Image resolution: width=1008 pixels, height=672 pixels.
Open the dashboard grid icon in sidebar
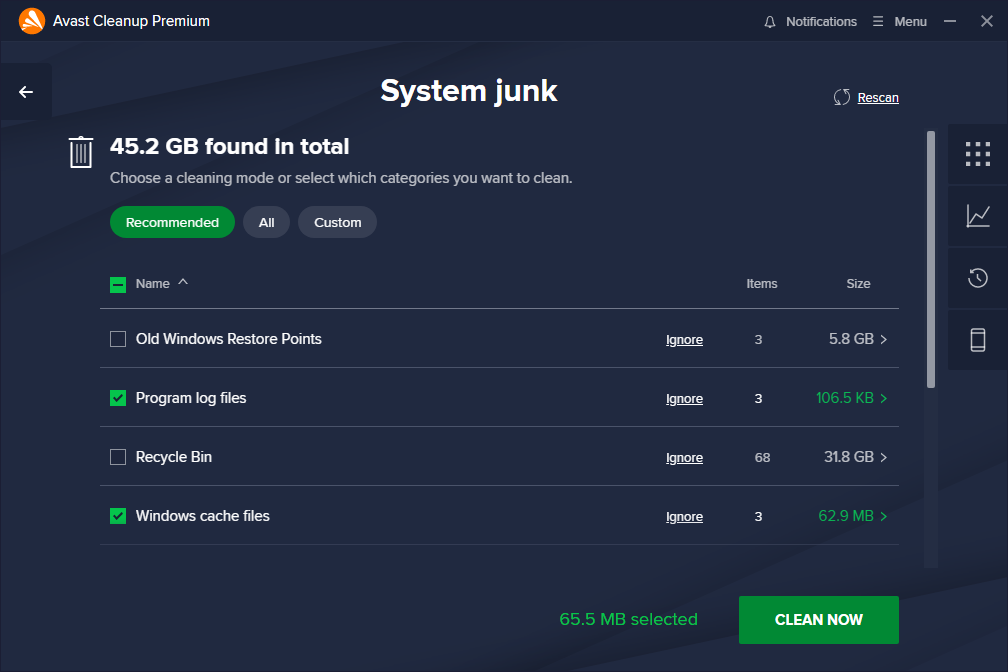click(978, 154)
